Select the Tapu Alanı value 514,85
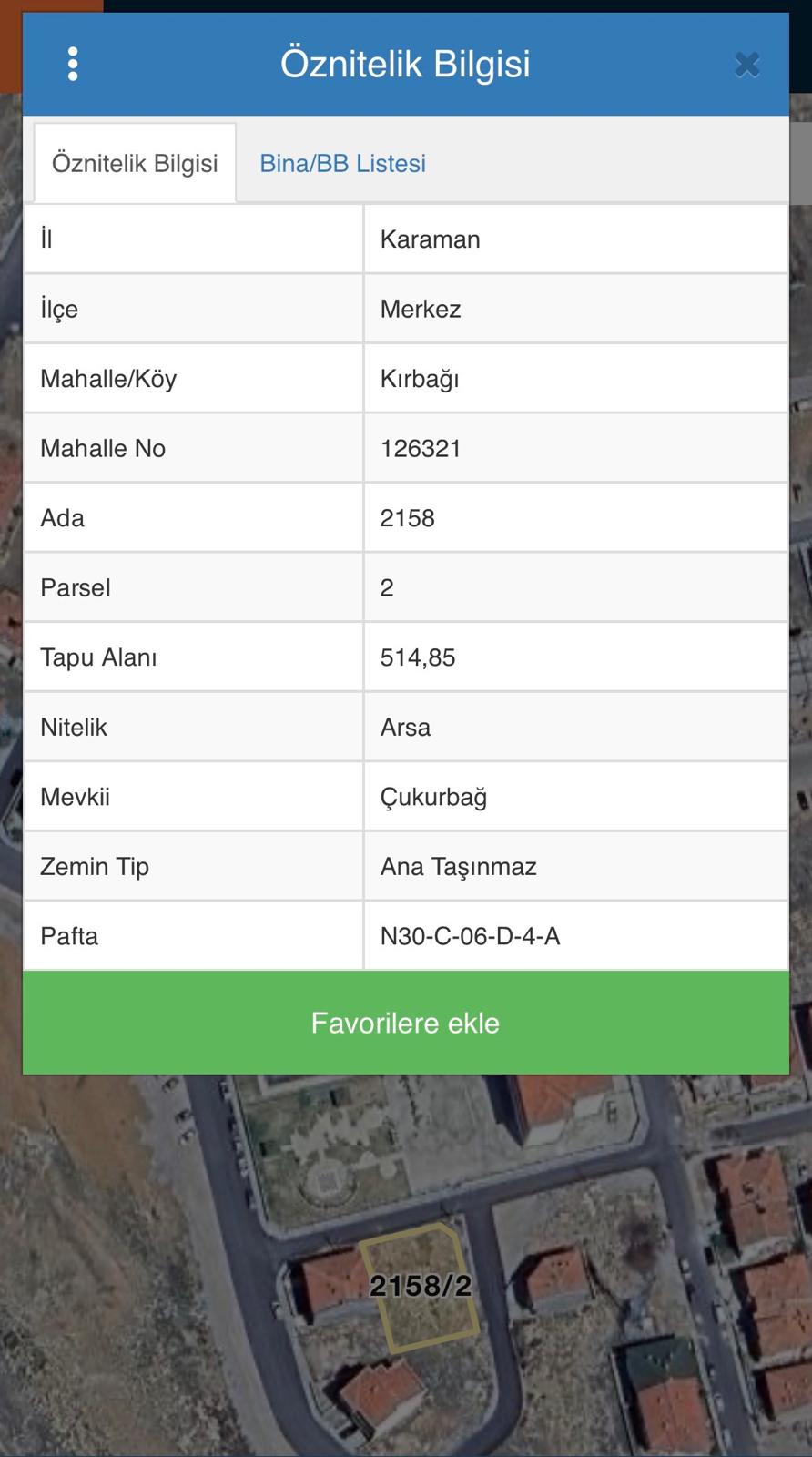Viewport: 812px width, 1457px height. click(x=418, y=657)
